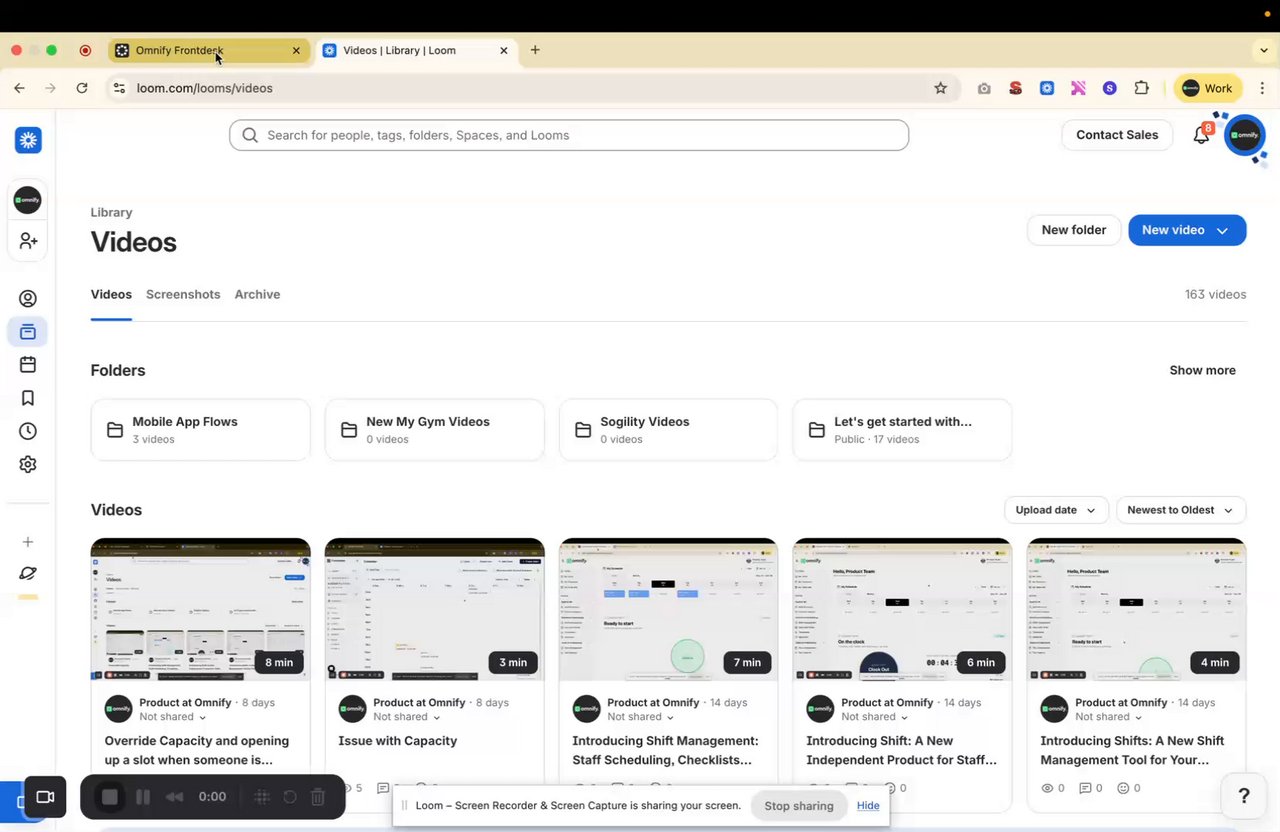
Task: Click the Loom search input field
Action: click(x=569, y=135)
